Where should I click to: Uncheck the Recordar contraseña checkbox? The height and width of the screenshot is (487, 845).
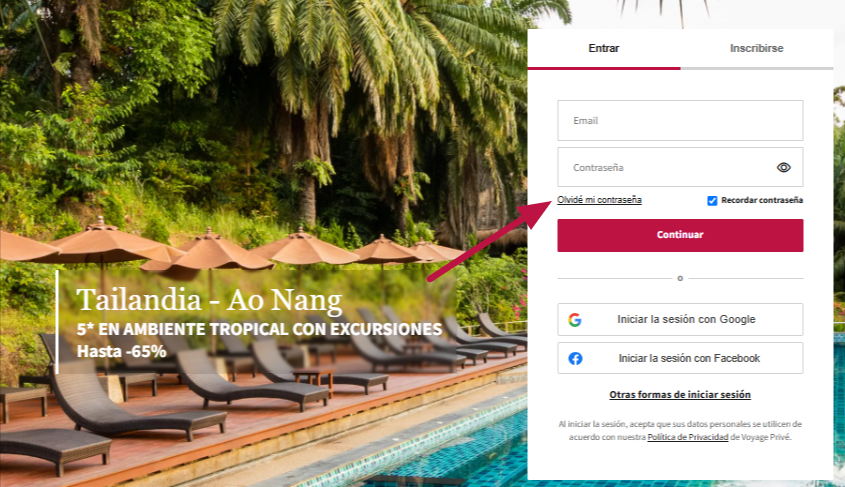click(712, 200)
